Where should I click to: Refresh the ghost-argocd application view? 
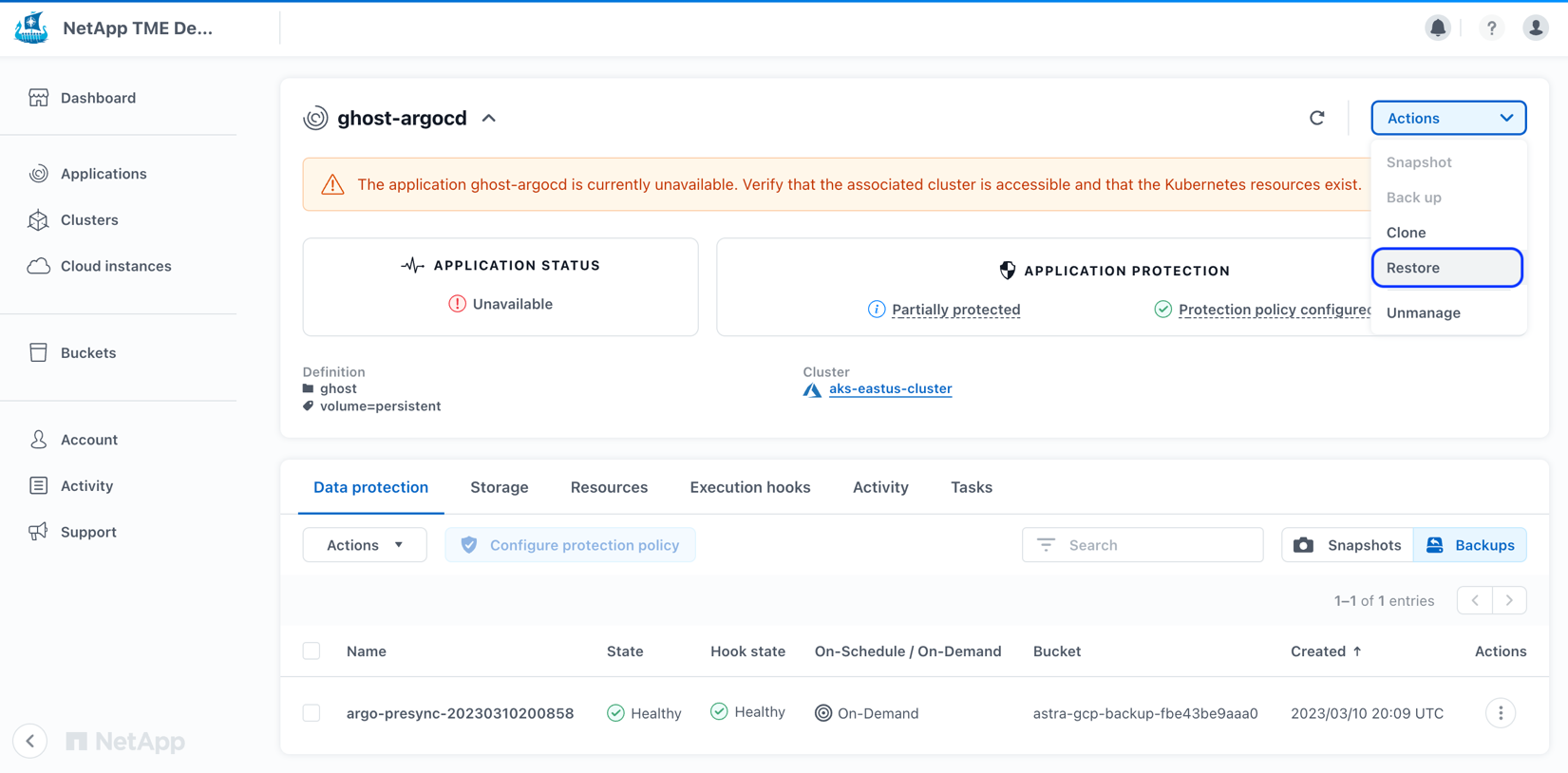coord(1317,118)
